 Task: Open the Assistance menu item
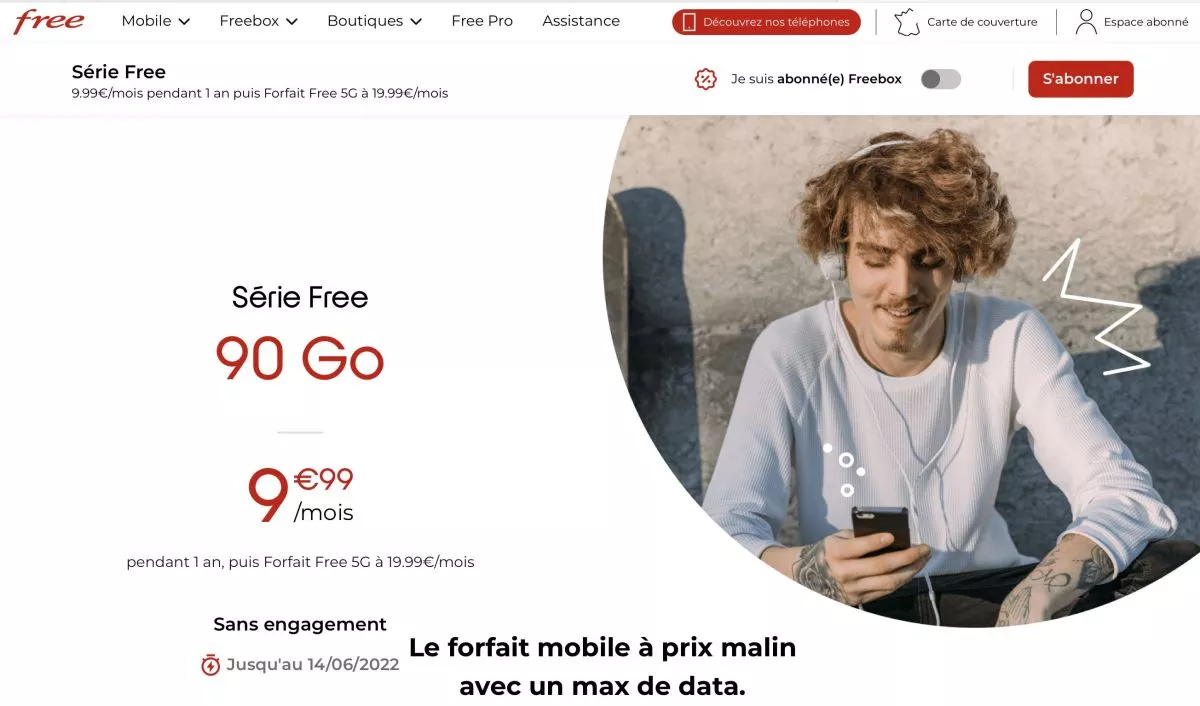coord(581,21)
